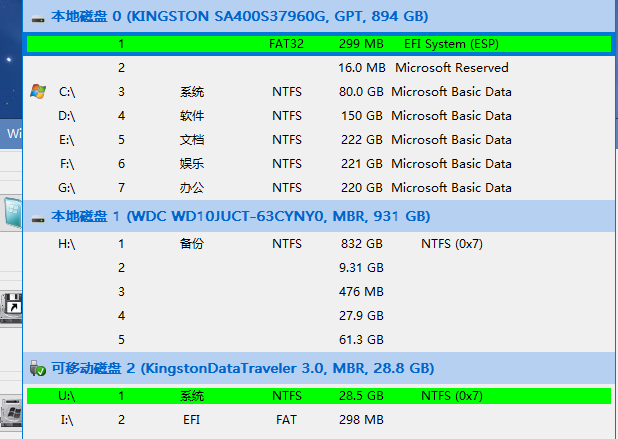Click the FAT32 filesystem text
618x439 pixels.
[287, 43]
